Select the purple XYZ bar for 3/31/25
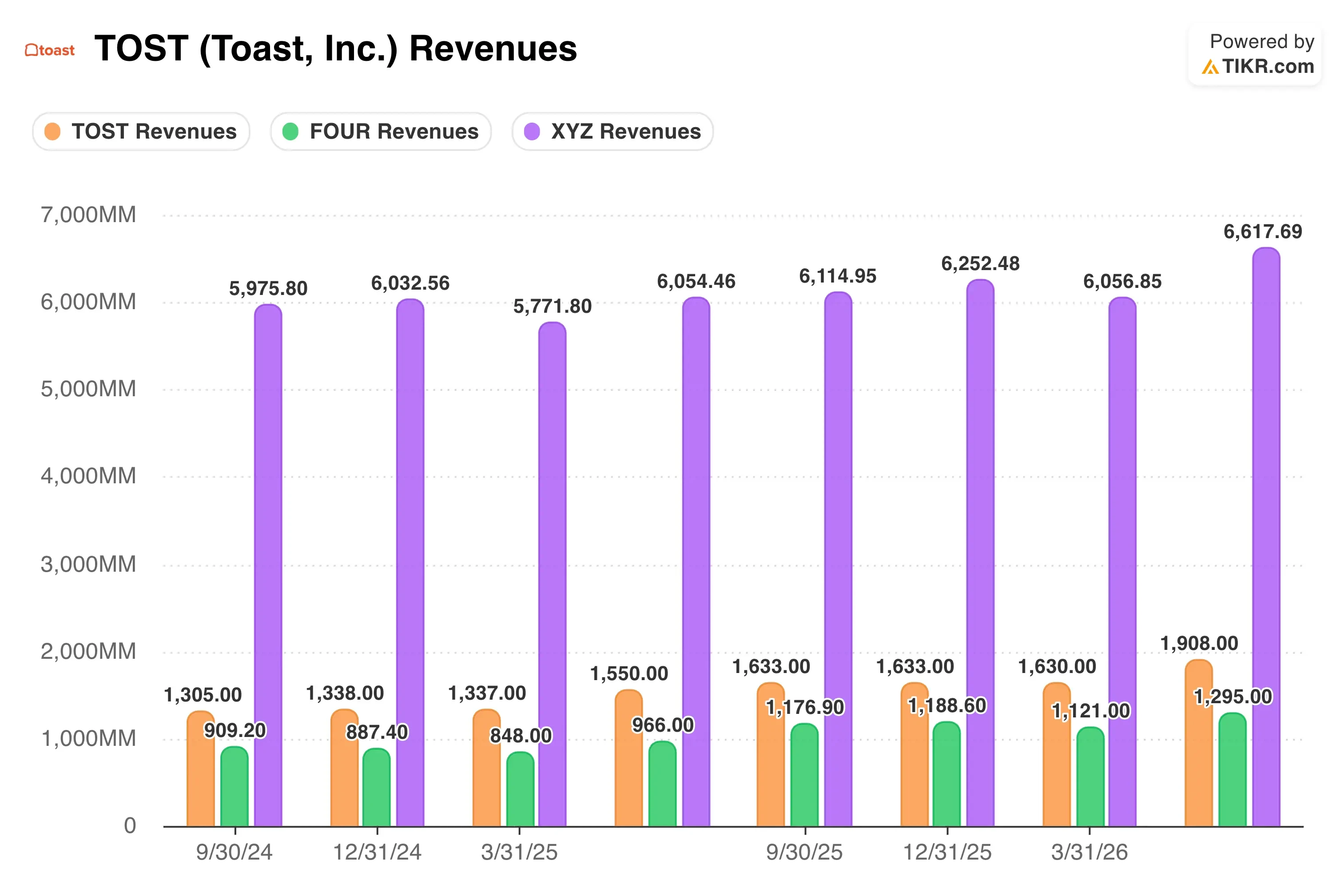Viewport: 1344px width, 896px height. pyautogui.click(x=553, y=574)
